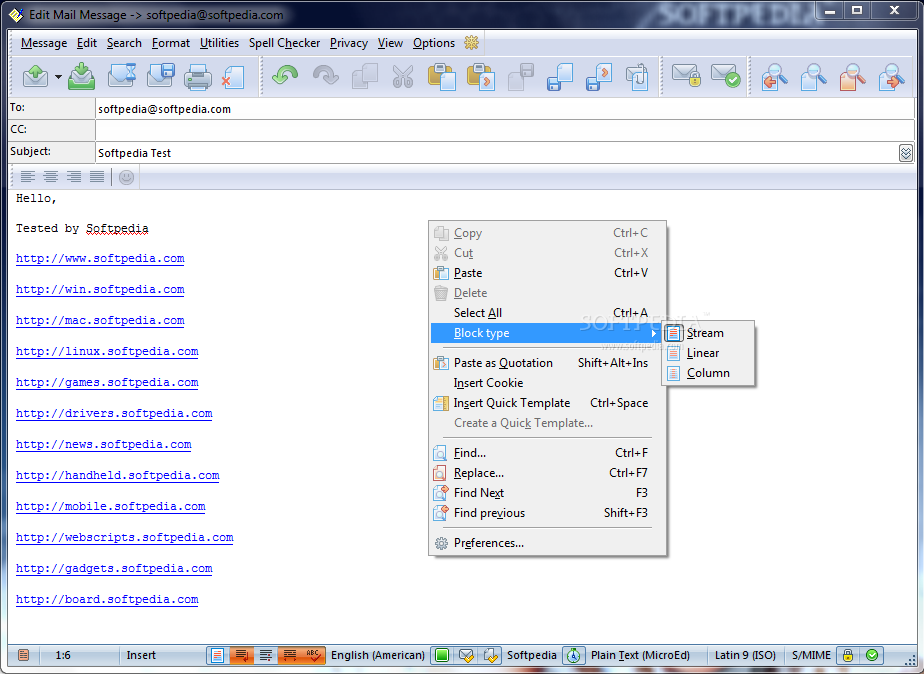Open the http://board.softpedia.com link
This screenshot has height=674, width=924.
tap(107, 600)
